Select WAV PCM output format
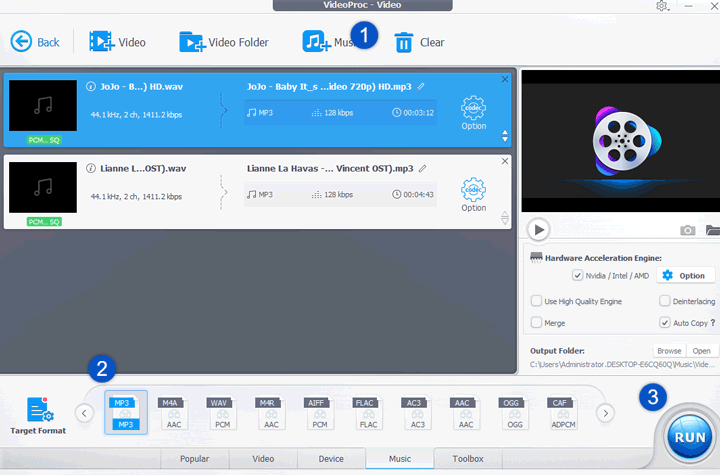720x475 pixels. 222,413
